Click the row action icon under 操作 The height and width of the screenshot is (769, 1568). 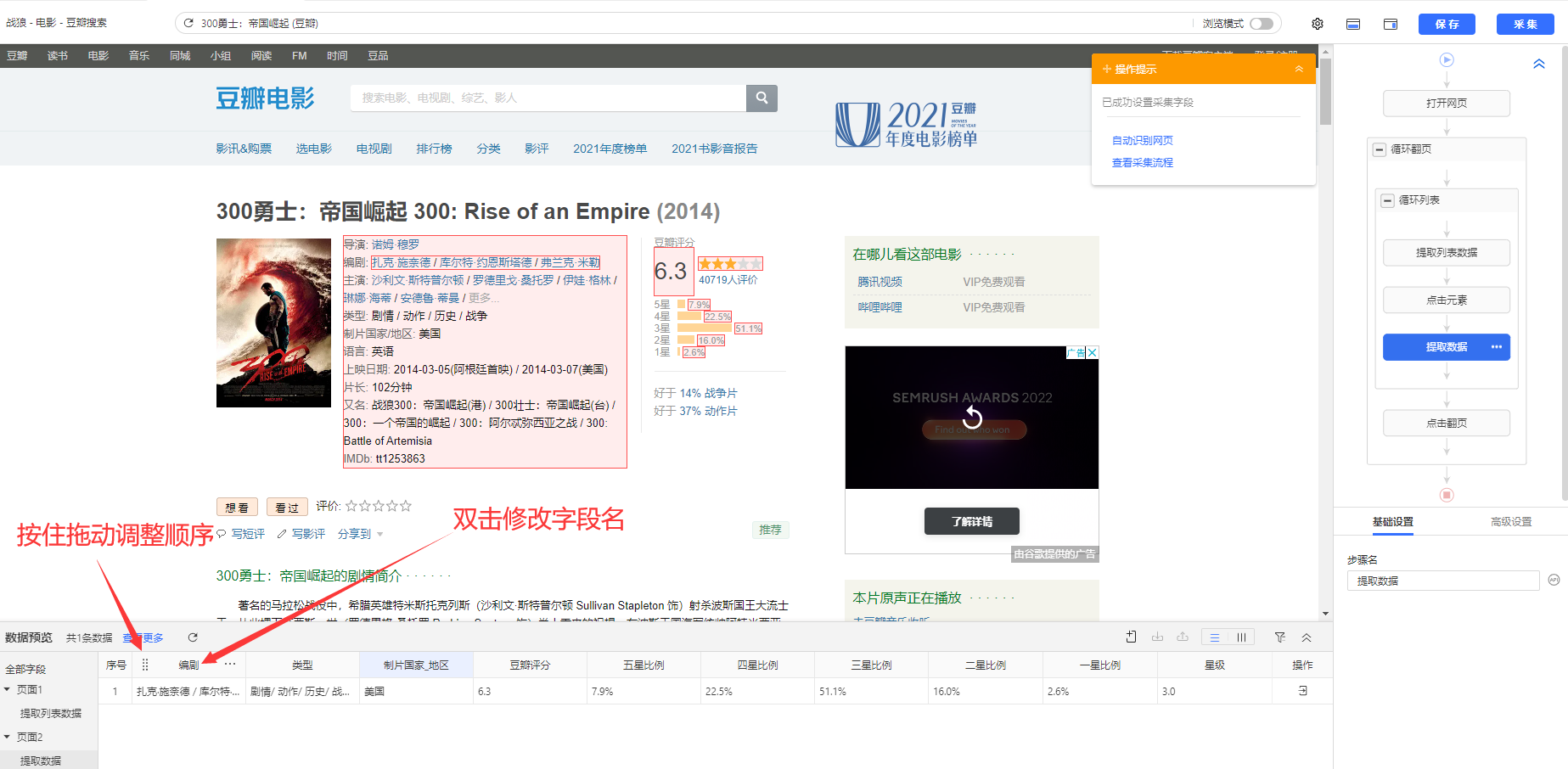1302,691
